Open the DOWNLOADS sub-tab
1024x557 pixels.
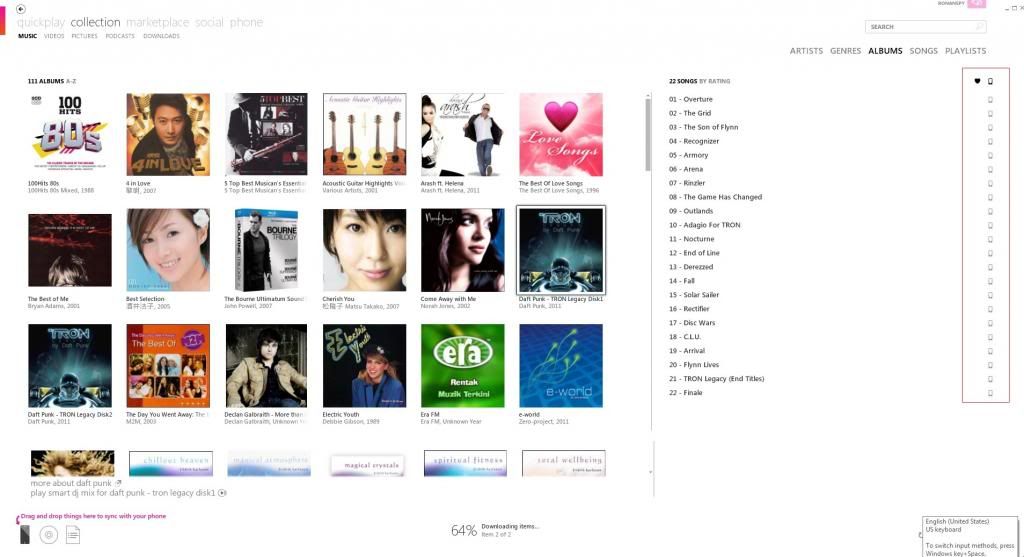(x=161, y=37)
